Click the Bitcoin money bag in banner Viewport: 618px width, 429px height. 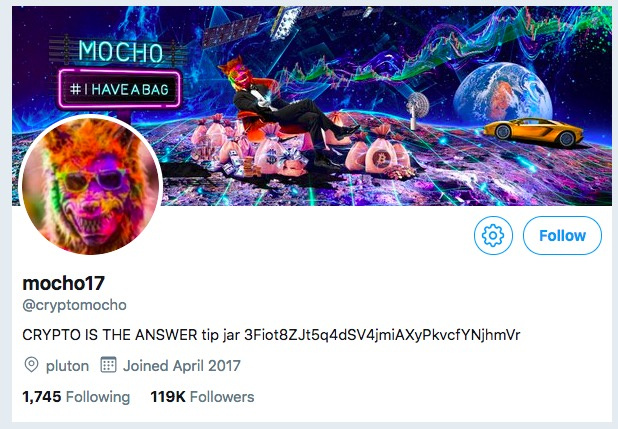381,156
